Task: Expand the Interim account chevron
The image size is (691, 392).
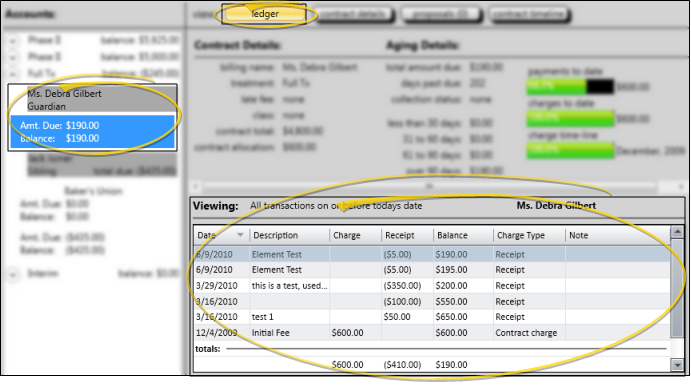Action: 13,274
